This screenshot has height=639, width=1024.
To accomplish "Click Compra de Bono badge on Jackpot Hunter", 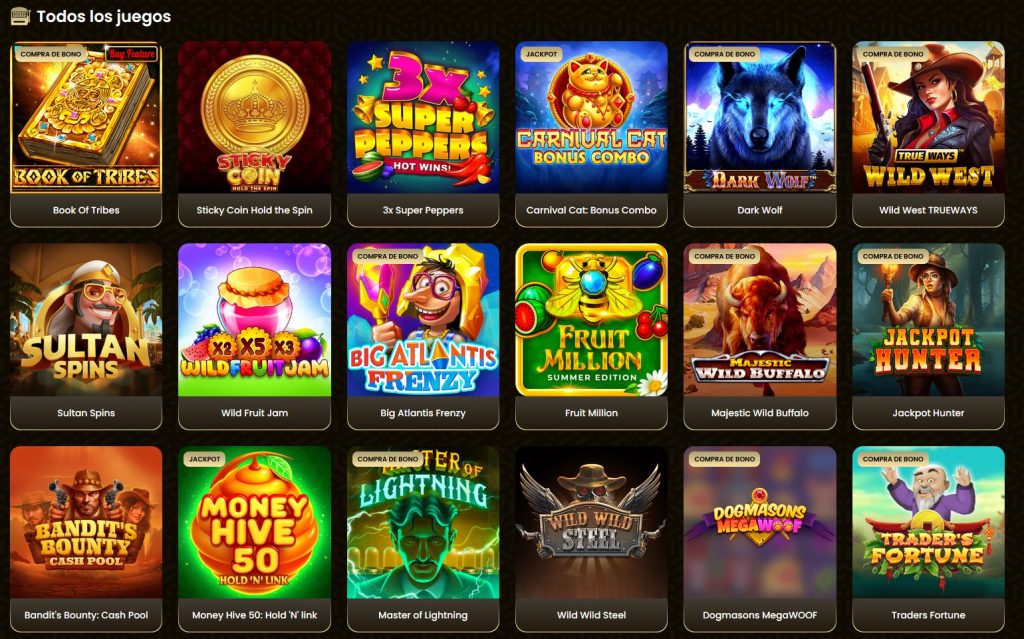I will tap(893, 257).
